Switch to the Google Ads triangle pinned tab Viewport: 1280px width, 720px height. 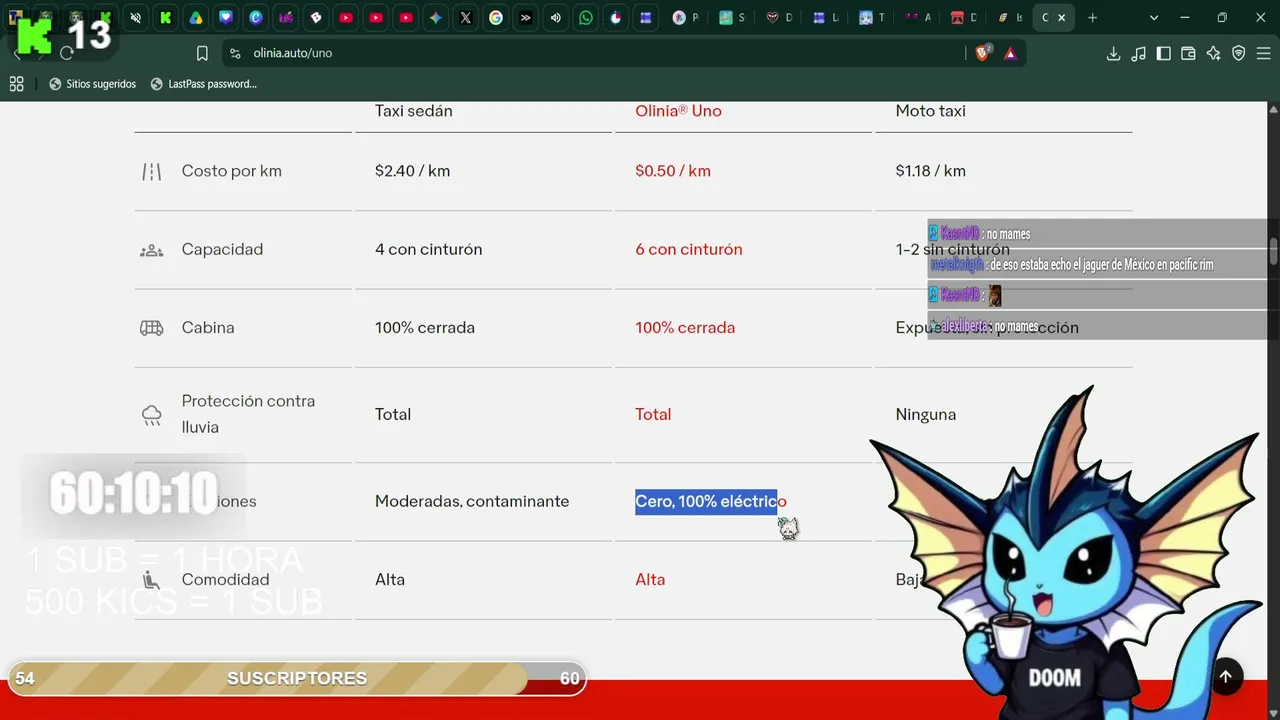click(195, 17)
